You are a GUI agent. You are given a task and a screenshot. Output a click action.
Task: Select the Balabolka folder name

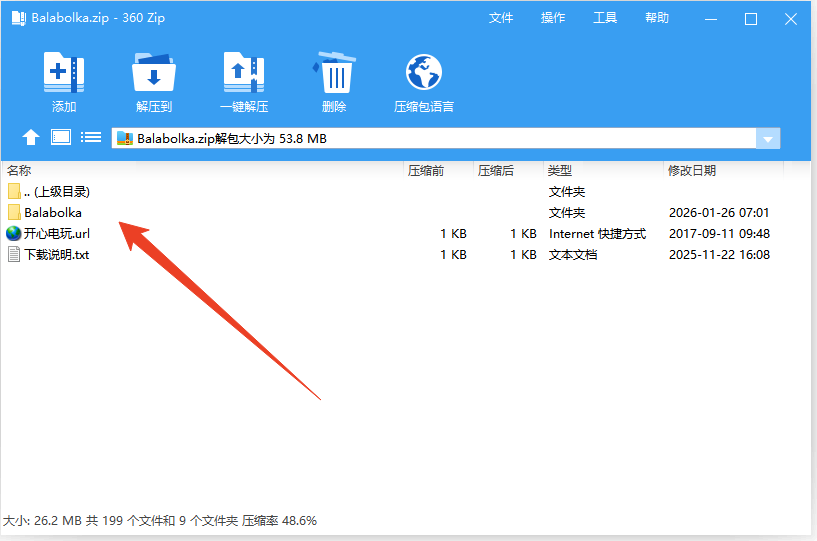pos(53,213)
